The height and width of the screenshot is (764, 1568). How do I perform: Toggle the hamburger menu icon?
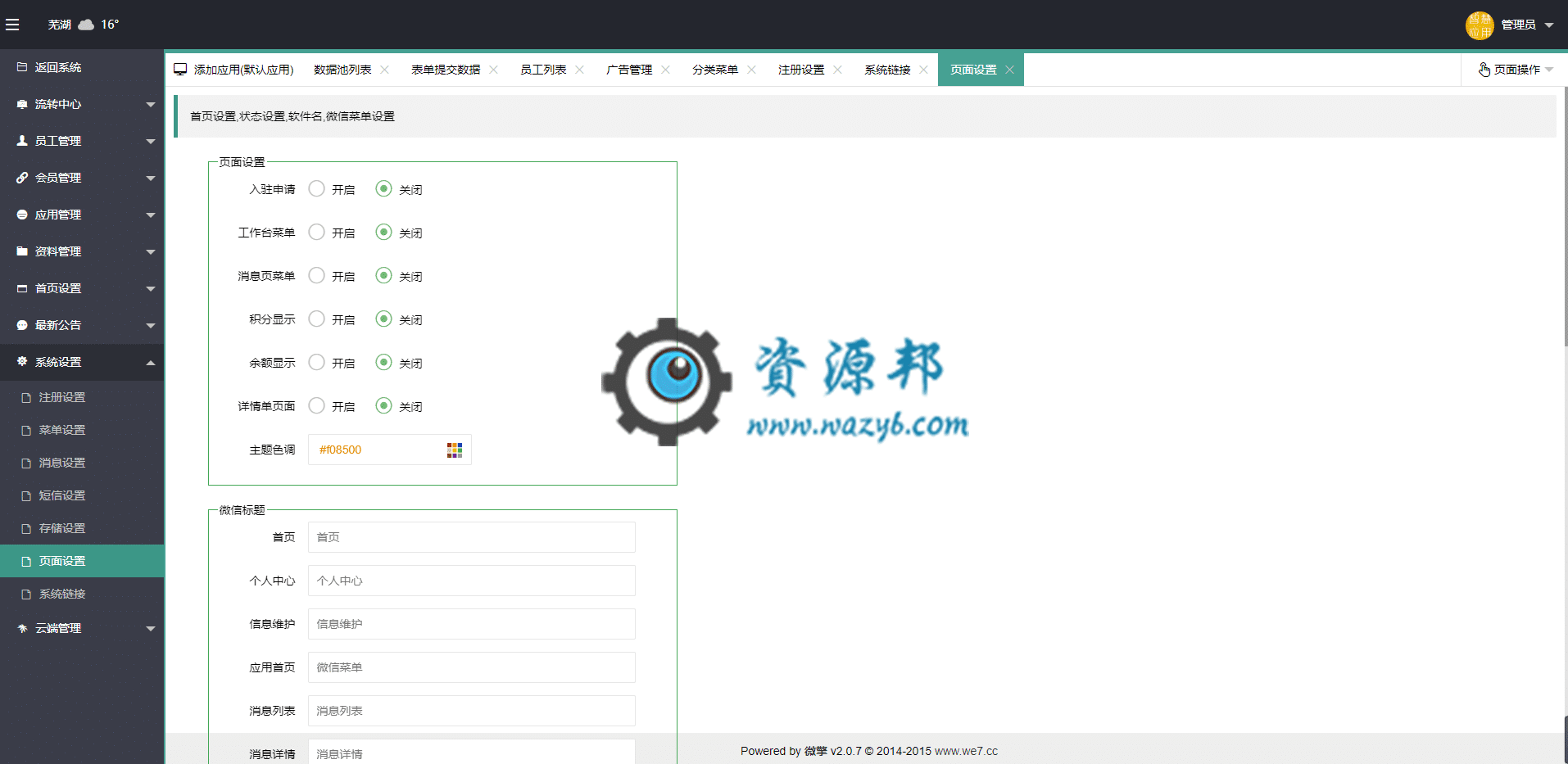coord(12,25)
